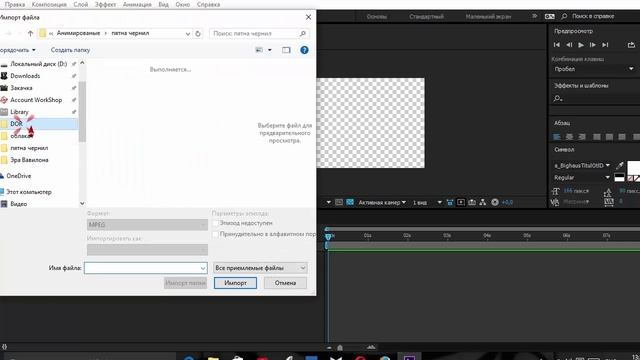The image size is (640, 360).
Task: Check the 'Эпизод недоступен' checkbox
Action: pos(215,223)
